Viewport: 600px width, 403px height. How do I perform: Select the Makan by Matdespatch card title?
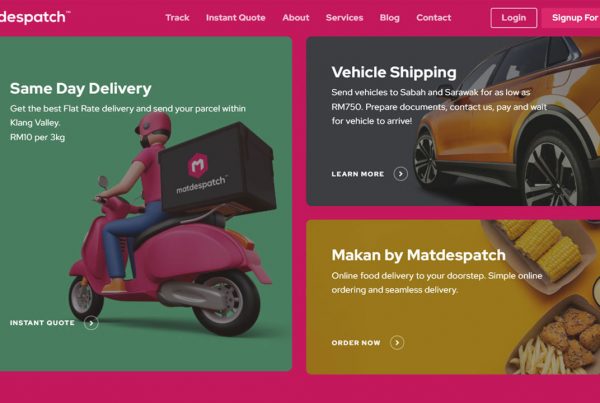(419, 255)
